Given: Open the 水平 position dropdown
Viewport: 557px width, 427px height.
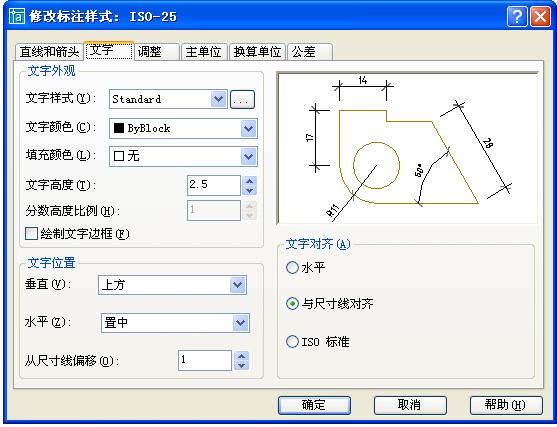Looking at the screenshot, I should click(241, 323).
